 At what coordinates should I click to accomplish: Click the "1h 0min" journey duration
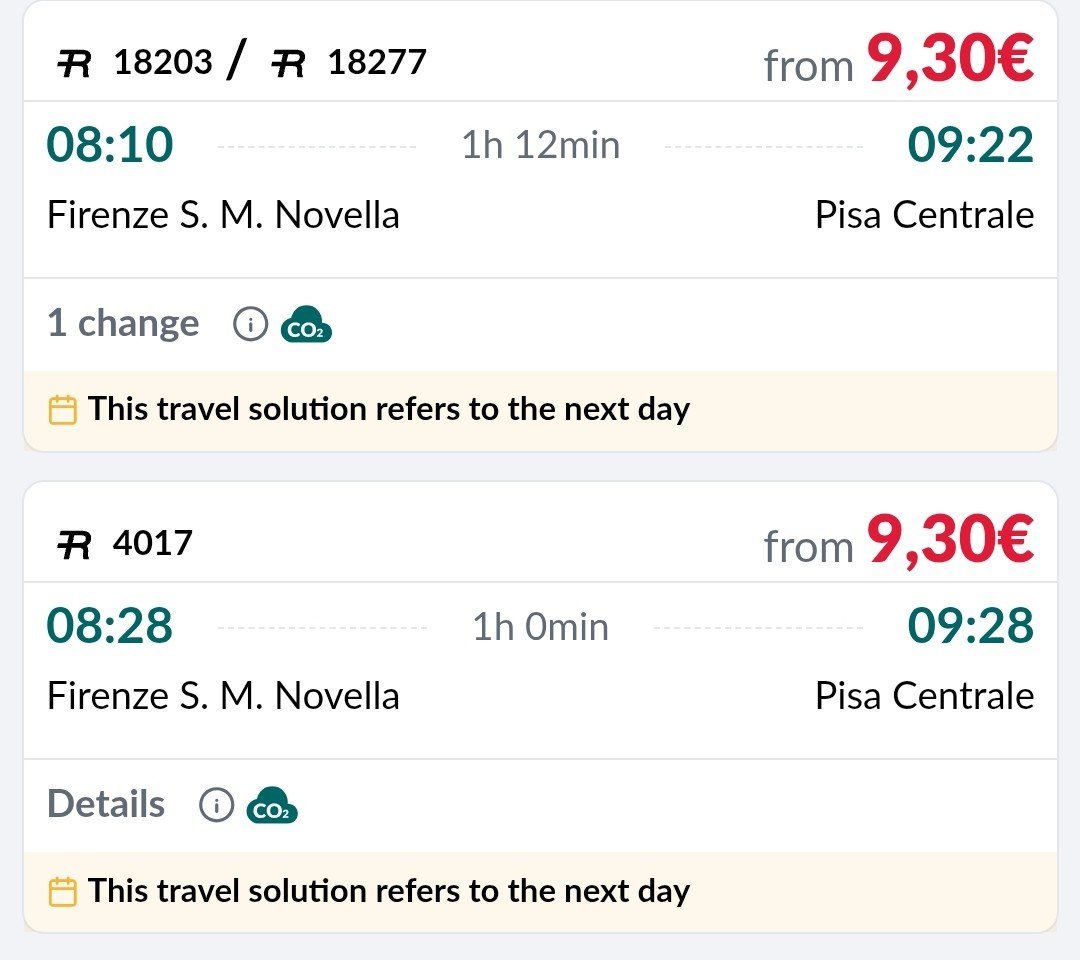(540, 627)
